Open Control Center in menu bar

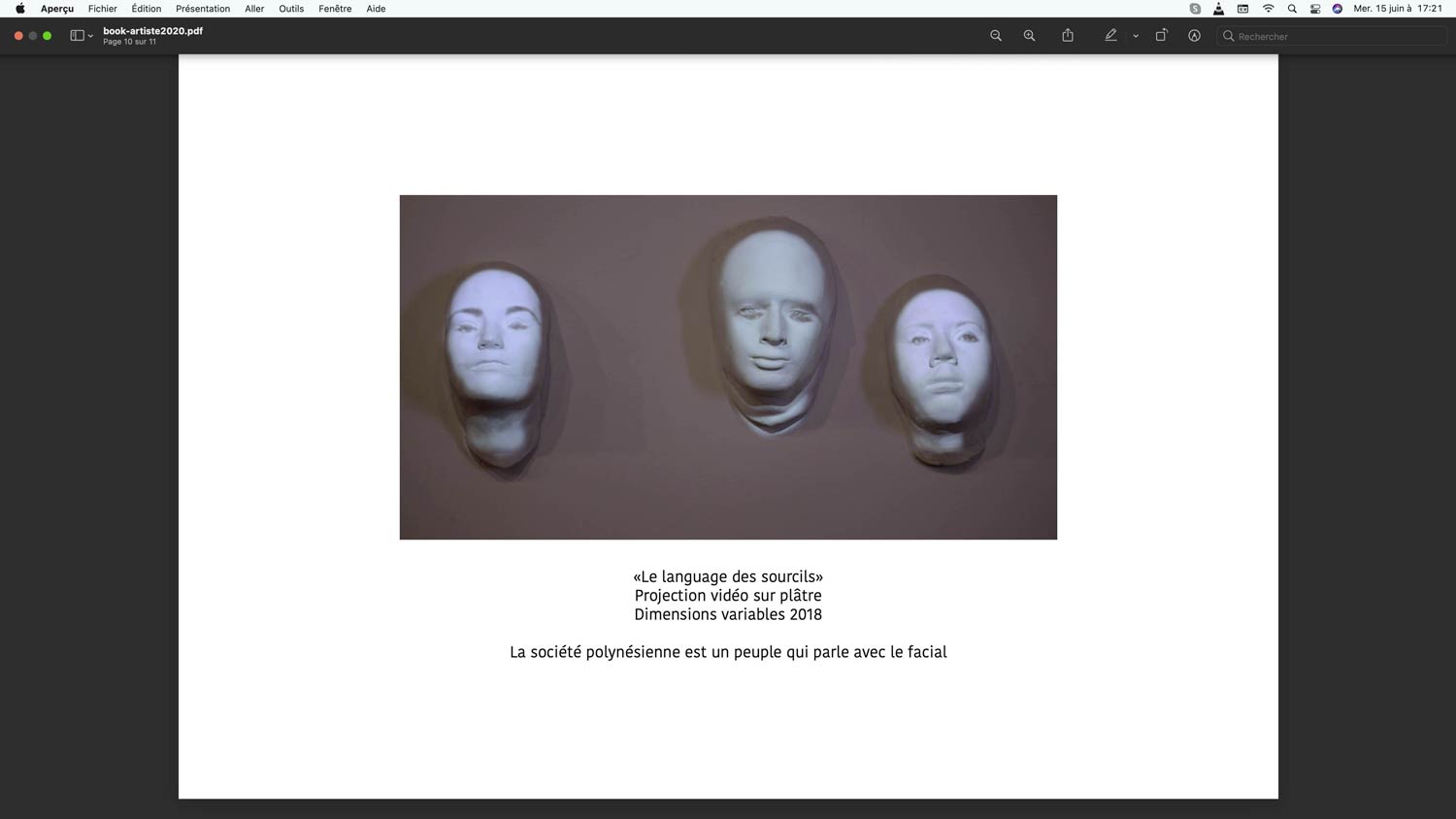click(x=1315, y=9)
